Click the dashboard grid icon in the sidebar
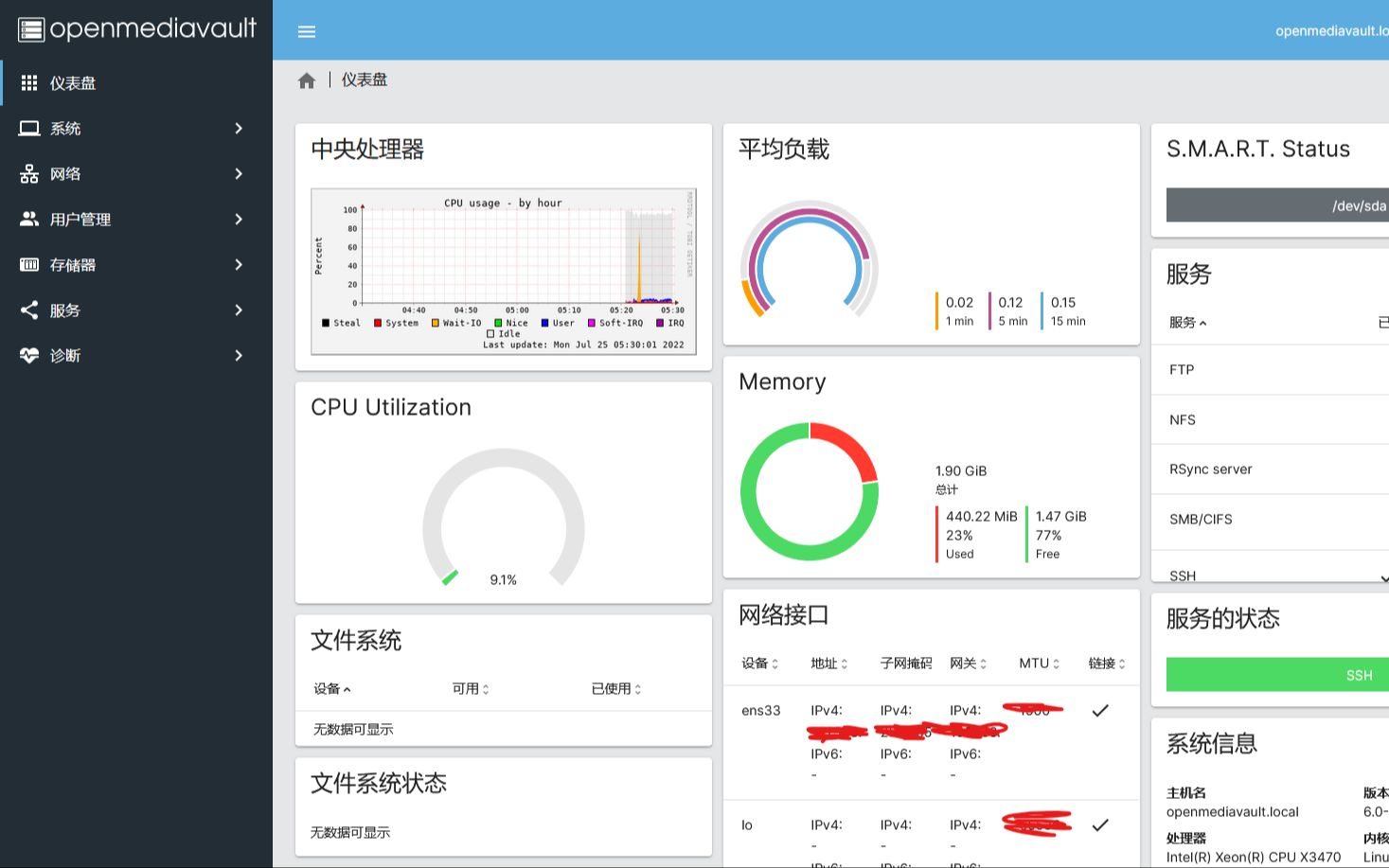This screenshot has height=868, width=1389. 29,82
